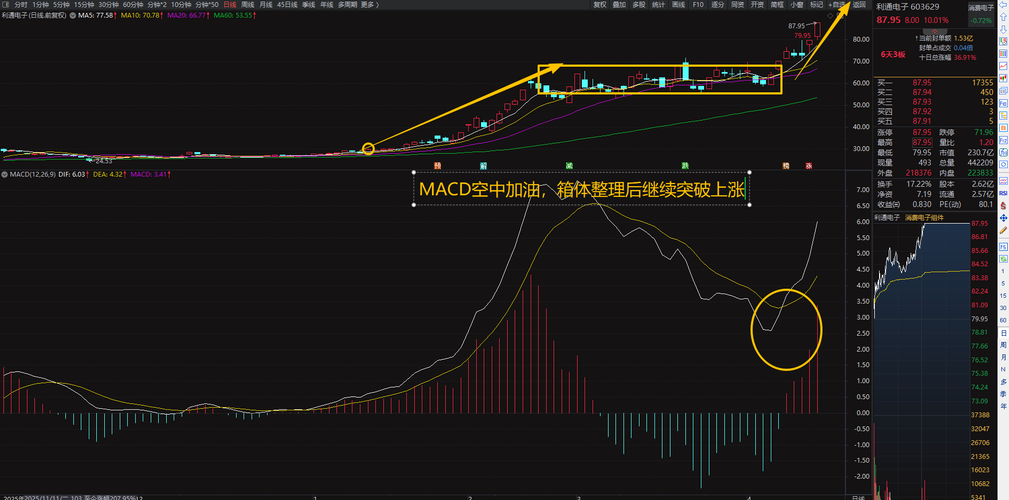This screenshot has width=1009, height=500.
Task: Switch to the 分时 intraday view
Action: pos(21,5)
